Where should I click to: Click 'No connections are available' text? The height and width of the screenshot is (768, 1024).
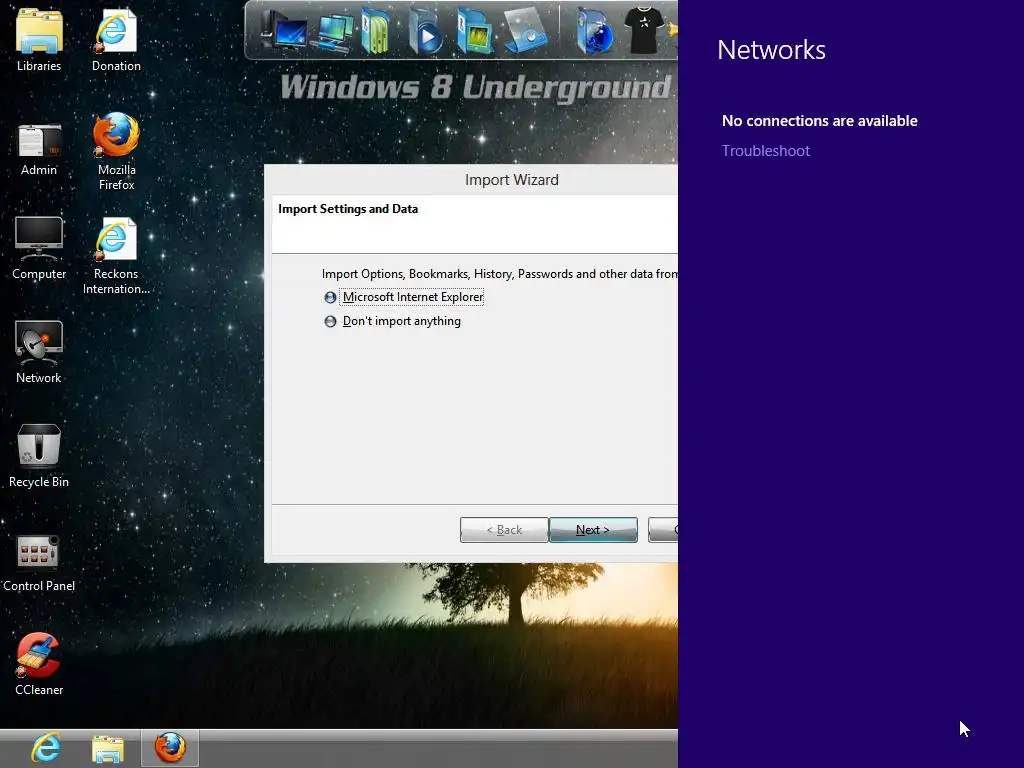pos(820,121)
